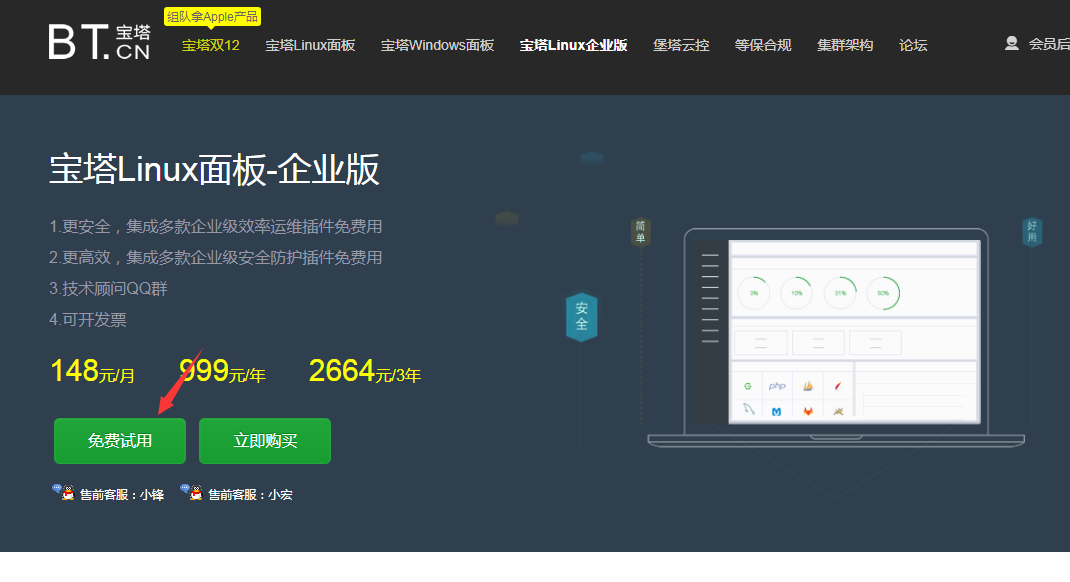Click the 2664元/3年 price text
Viewport: 1070px width, 582px height.
pyautogui.click(x=365, y=372)
